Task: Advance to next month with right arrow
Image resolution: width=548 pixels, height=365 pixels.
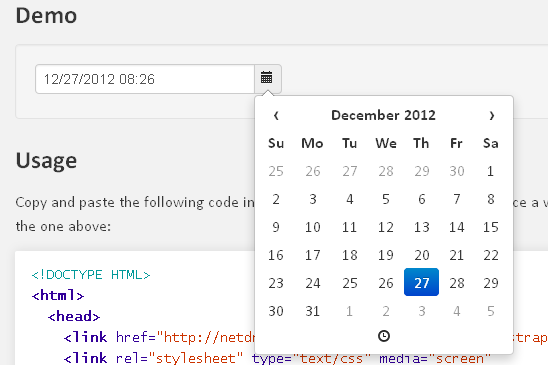Action: pyautogui.click(x=491, y=115)
